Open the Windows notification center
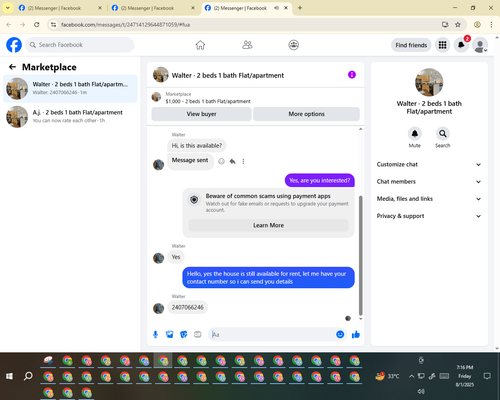 tap(487, 376)
